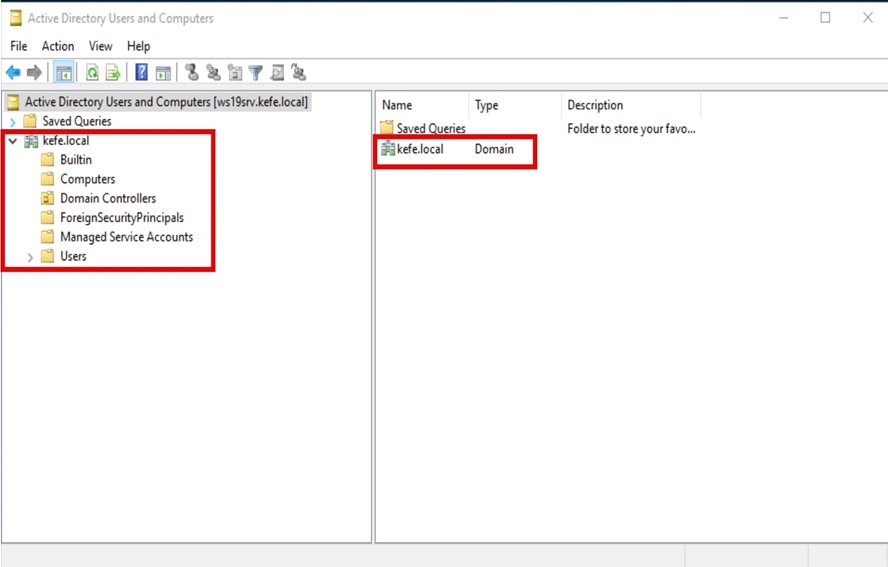The image size is (888, 567).
Task: Toggle Show/Hide Action Pane toolbar icon
Action: [163, 73]
